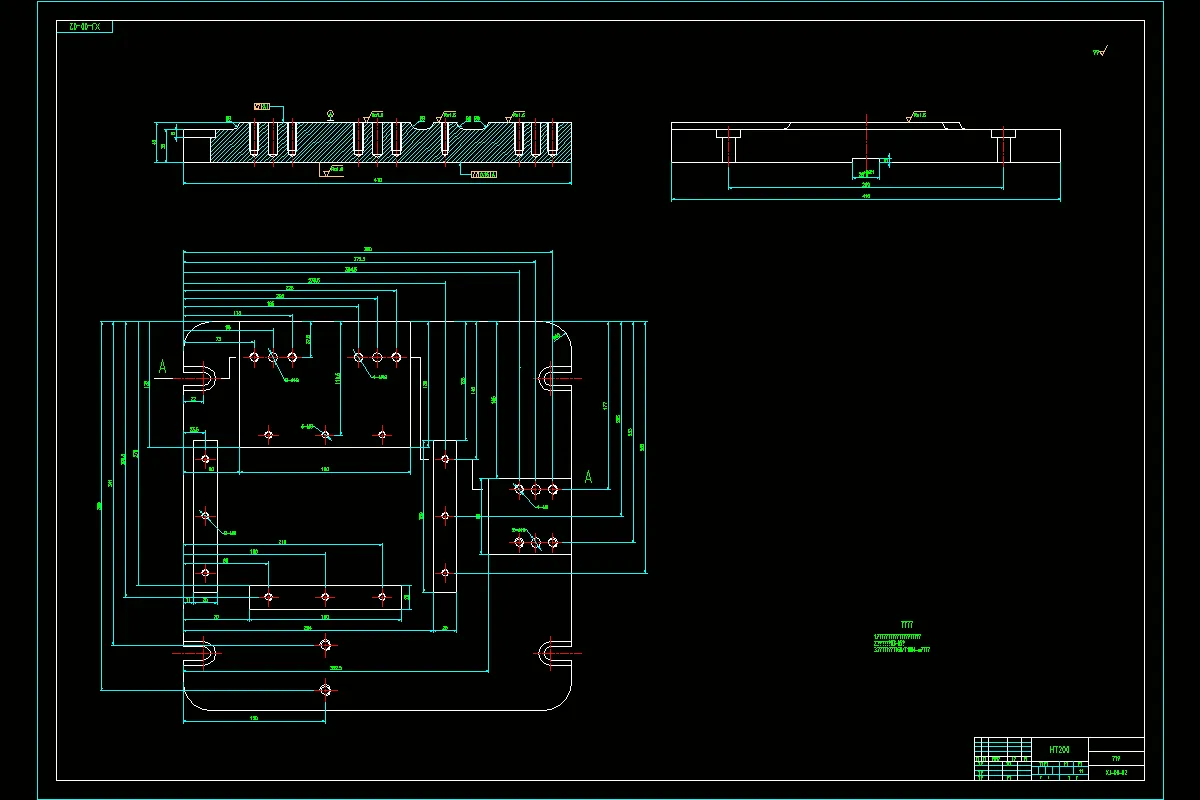Select the surface roughness symbol in sheet corner
Screen dimensions: 1200x800
(1099, 51)
